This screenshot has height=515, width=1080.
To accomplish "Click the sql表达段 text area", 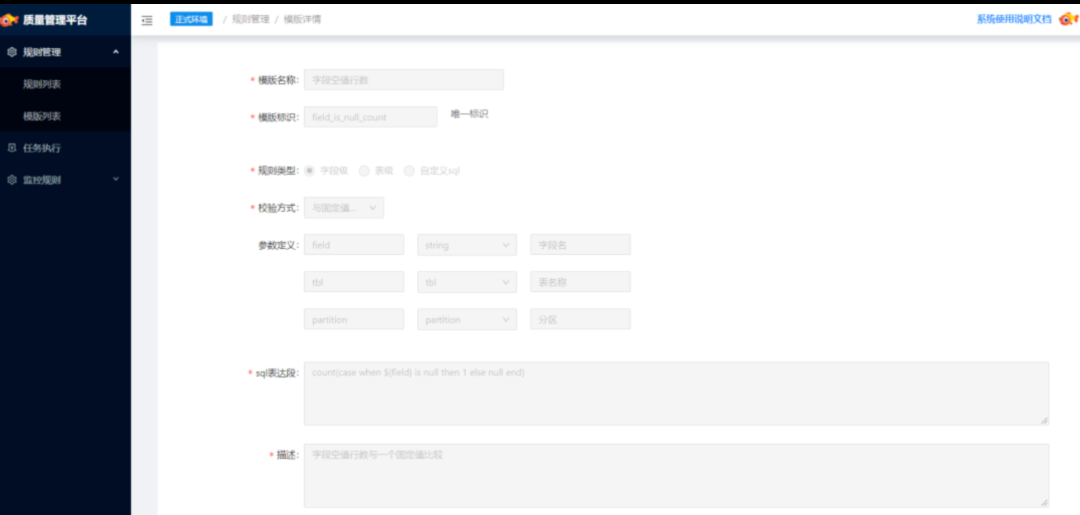I will click(676, 394).
